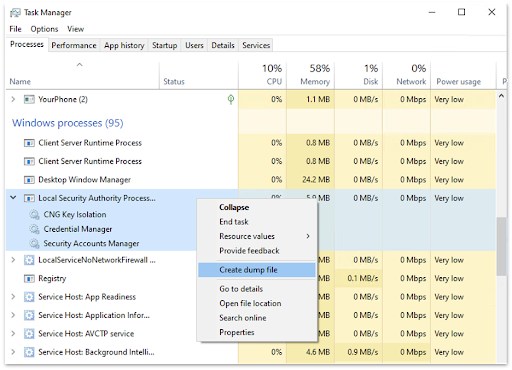Screen dimensions: 512x370
Task: Click the 0.1 MB/s Registry disk cell
Action: (x=358, y=278)
